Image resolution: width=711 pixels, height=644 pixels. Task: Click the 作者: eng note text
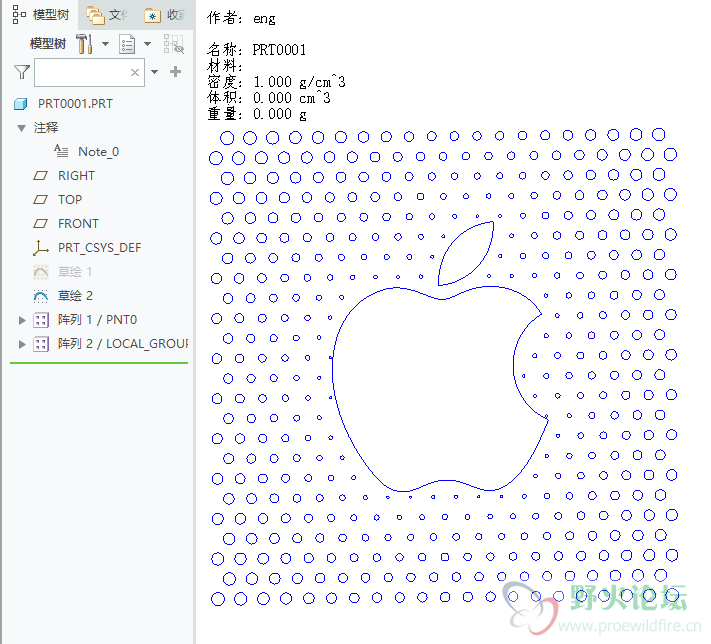tap(241, 18)
